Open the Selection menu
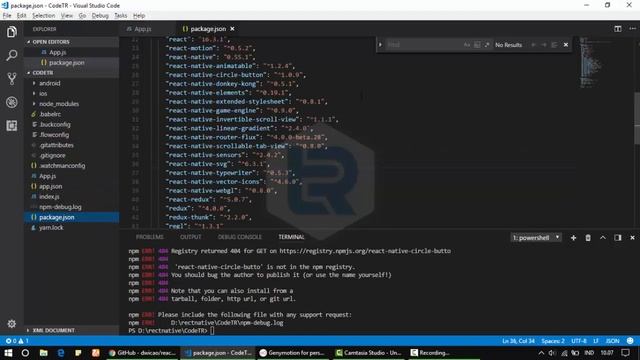Image resolution: width=640 pixels, height=360 pixels. click(x=43, y=16)
